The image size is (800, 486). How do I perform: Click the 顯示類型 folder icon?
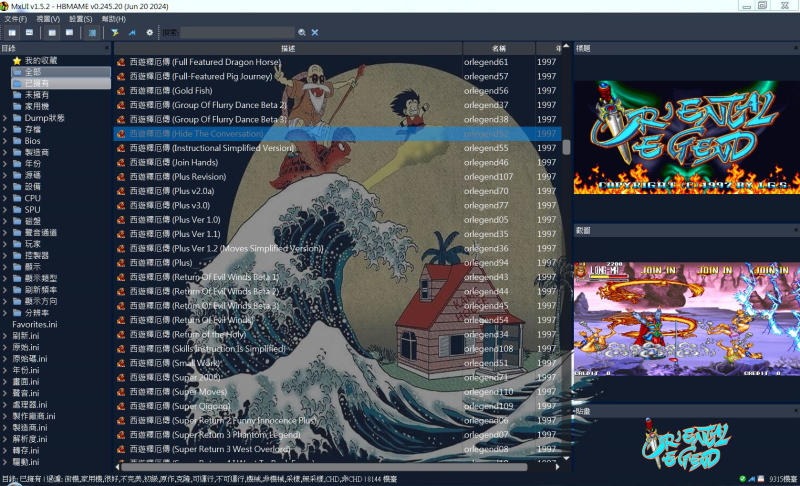(17, 278)
